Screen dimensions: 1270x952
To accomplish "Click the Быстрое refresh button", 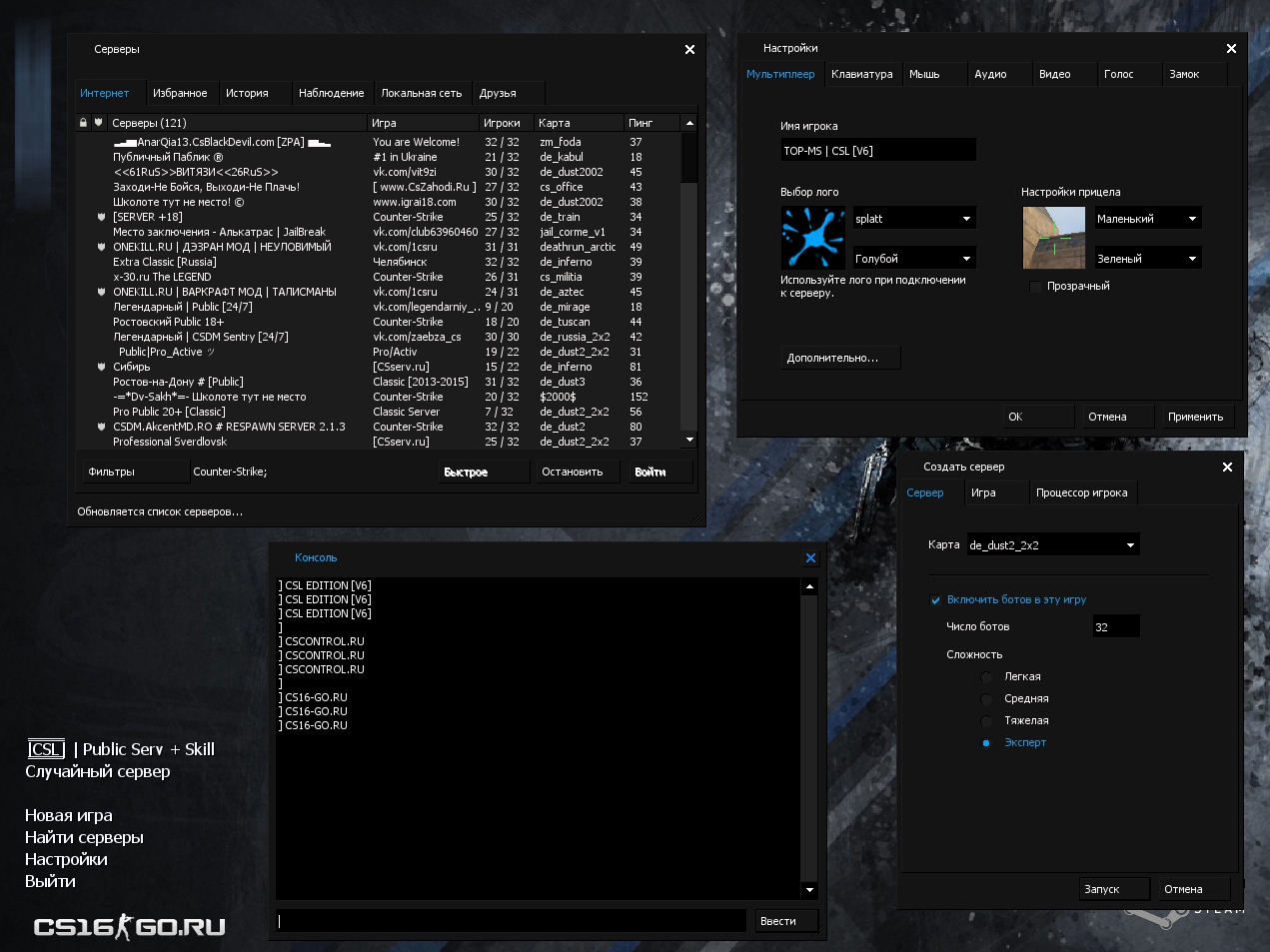I will coord(485,472).
